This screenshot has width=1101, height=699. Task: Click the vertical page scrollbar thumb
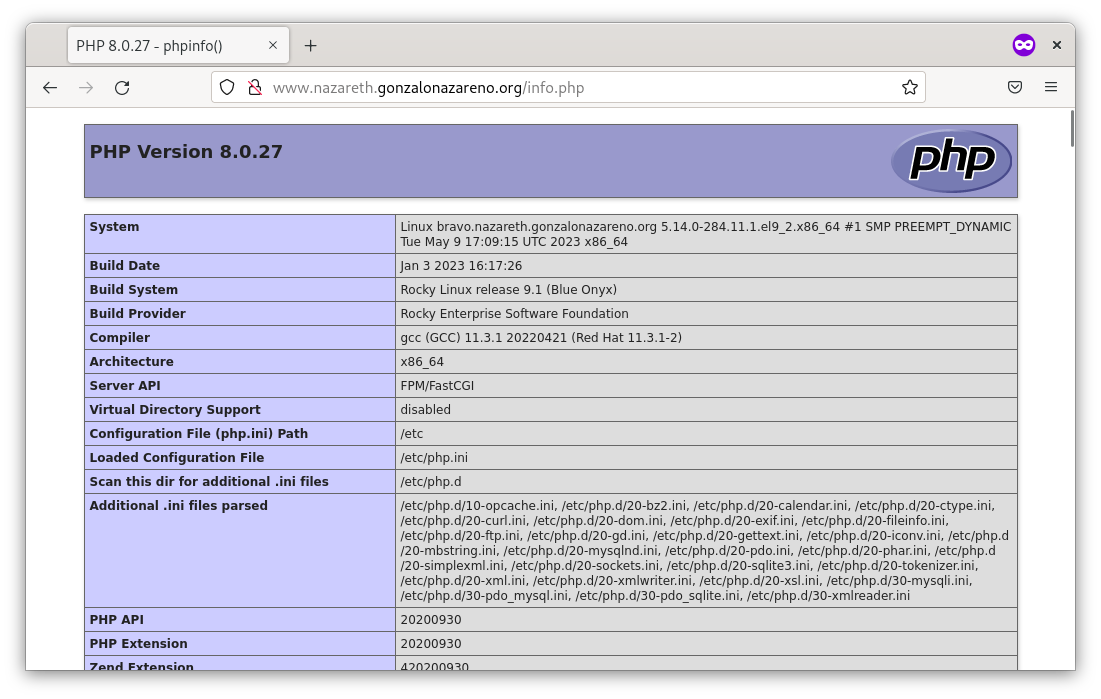tap(1072, 130)
